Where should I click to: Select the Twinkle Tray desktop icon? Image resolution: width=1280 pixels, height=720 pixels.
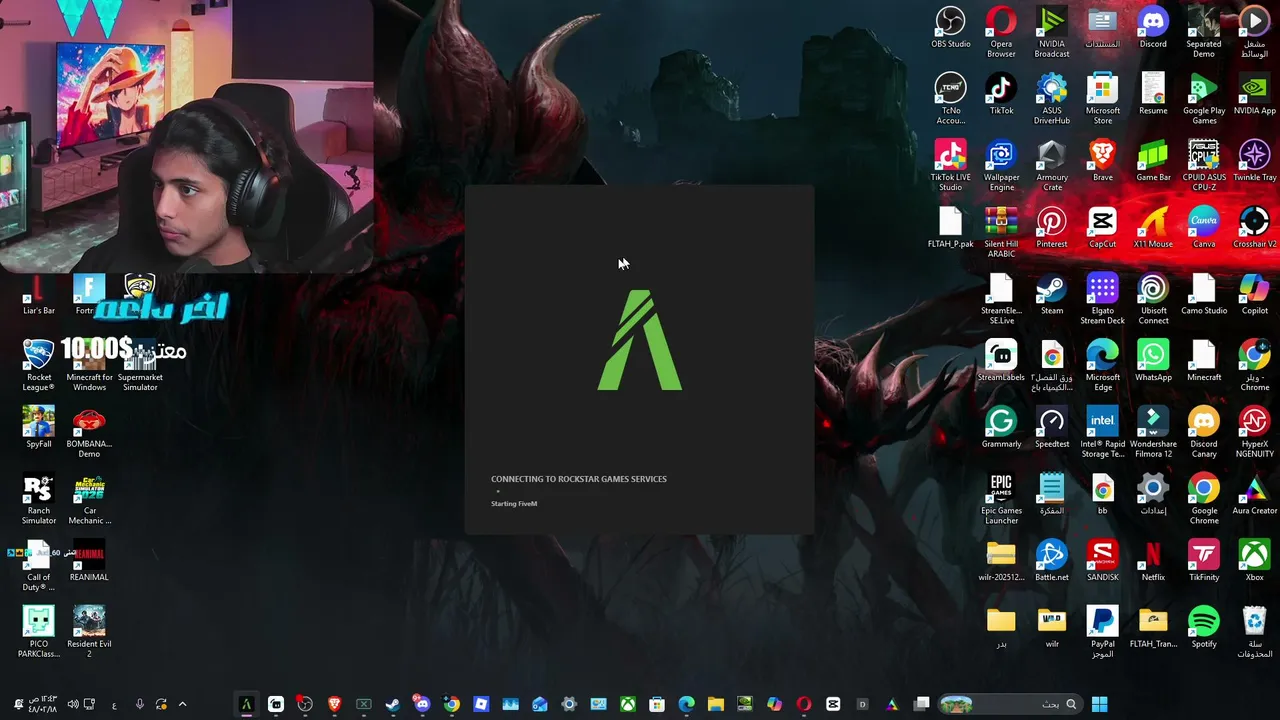click(1254, 162)
